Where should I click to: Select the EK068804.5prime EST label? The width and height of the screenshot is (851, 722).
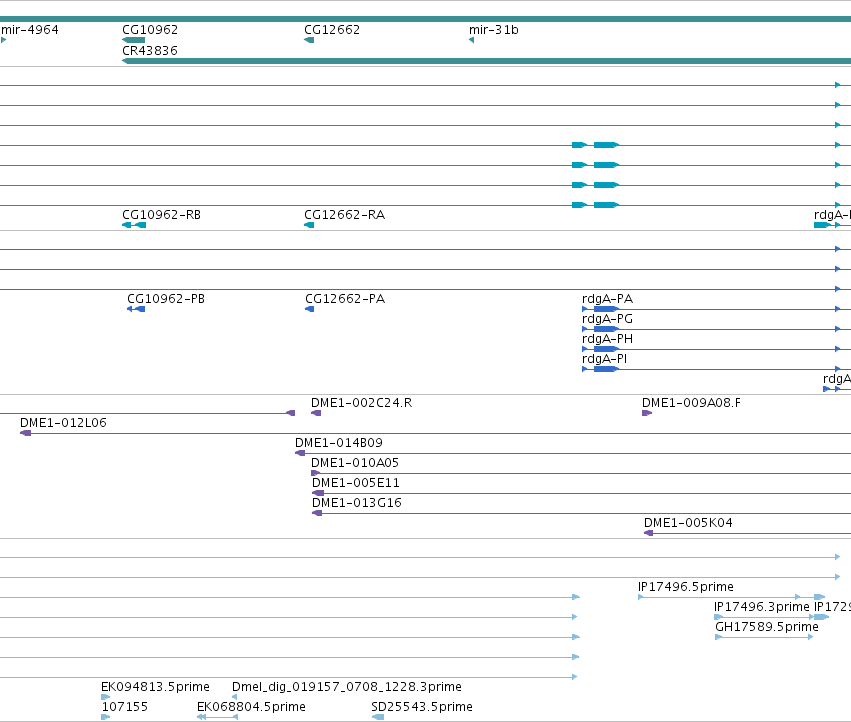(251, 707)
